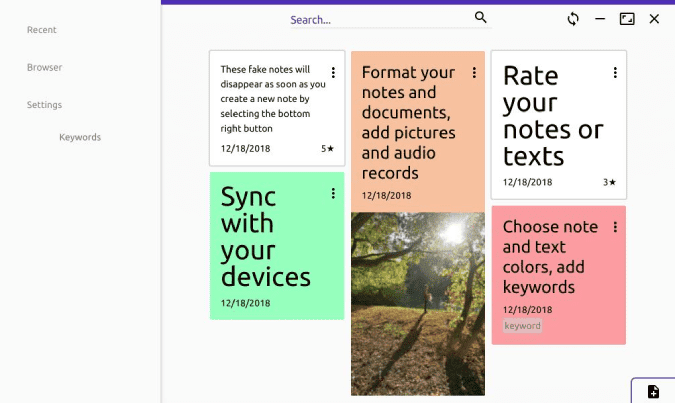The width and height of the screenshot is (675, 403).
Task: Open the Browser section
Action: coord(44,67)
